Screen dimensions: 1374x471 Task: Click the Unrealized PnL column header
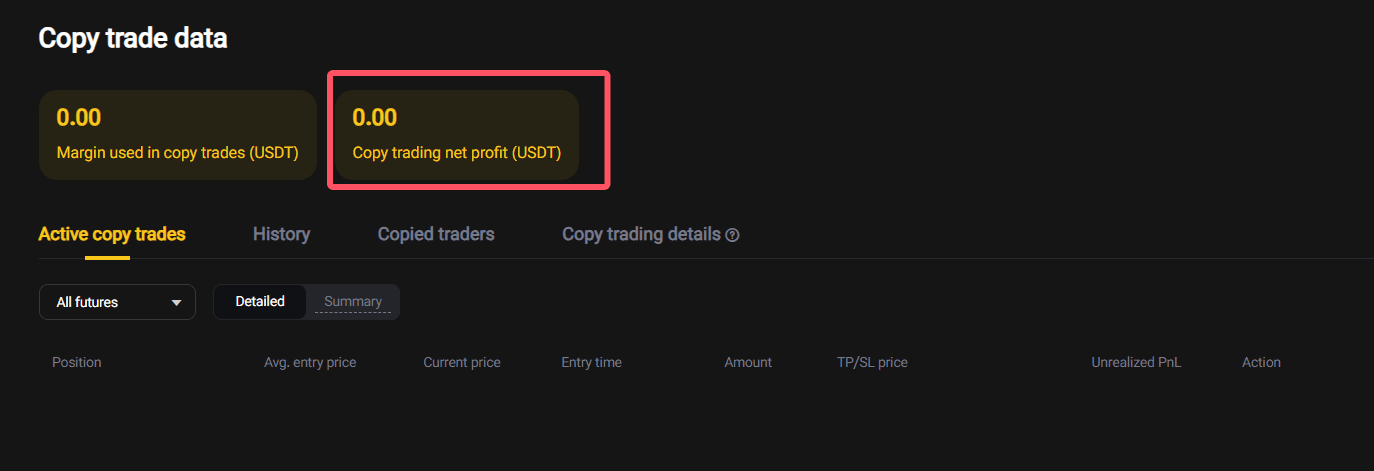1136,362
